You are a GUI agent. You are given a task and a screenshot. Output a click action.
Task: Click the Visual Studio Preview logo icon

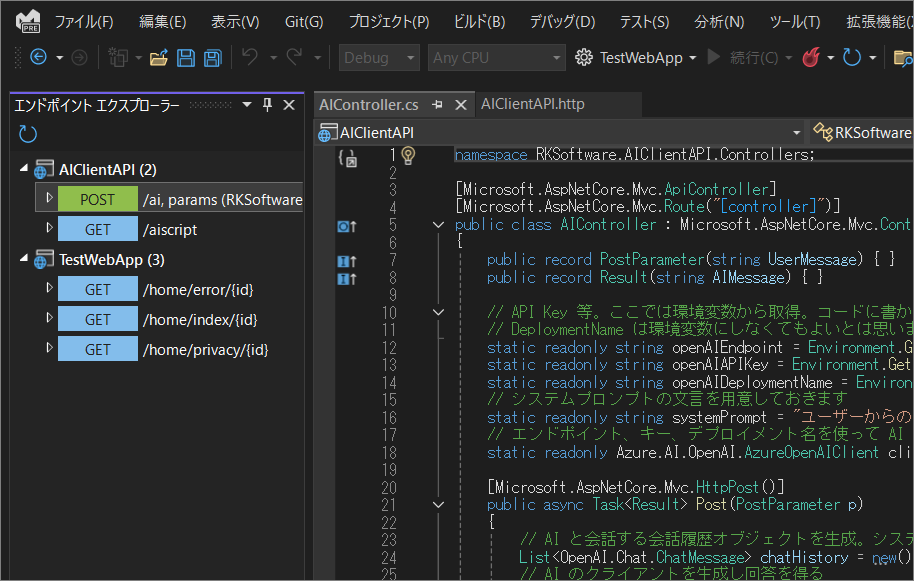[x=28, y=22]
